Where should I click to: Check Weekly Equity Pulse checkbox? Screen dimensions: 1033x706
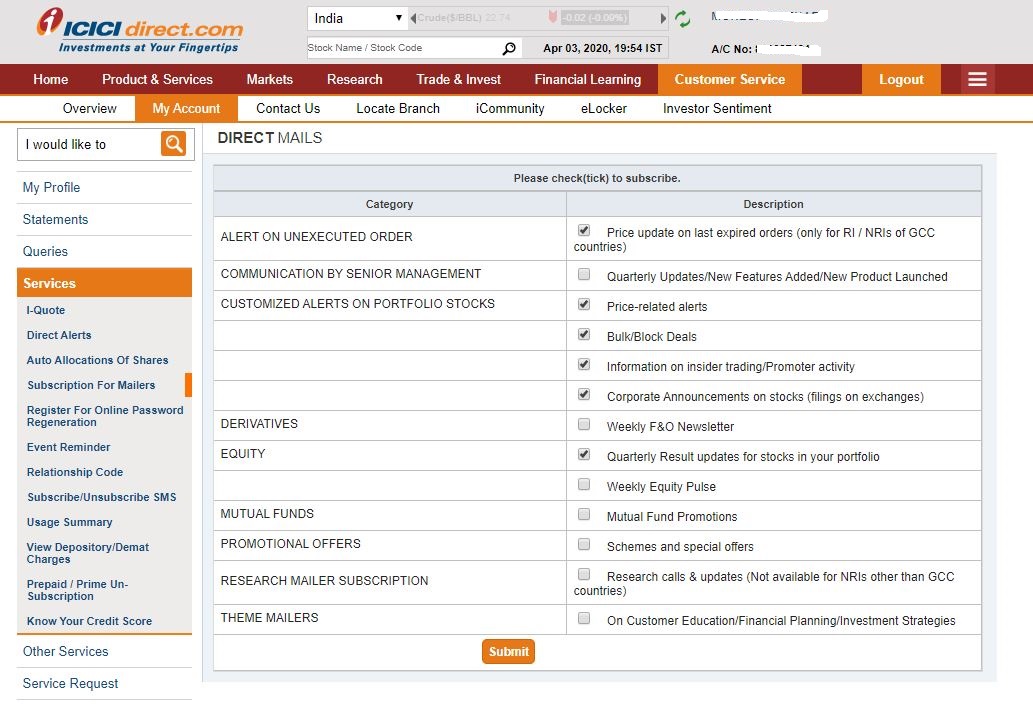[584, 484]
